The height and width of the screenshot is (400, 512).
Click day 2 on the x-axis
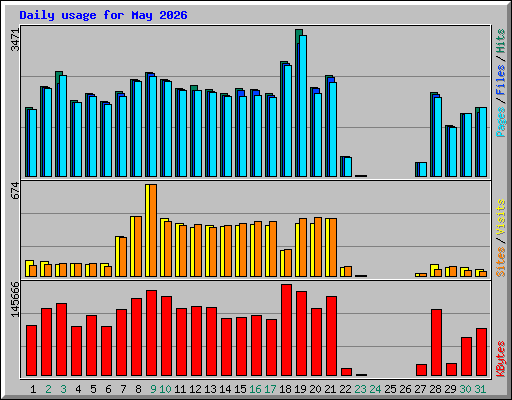pos(48,389)
